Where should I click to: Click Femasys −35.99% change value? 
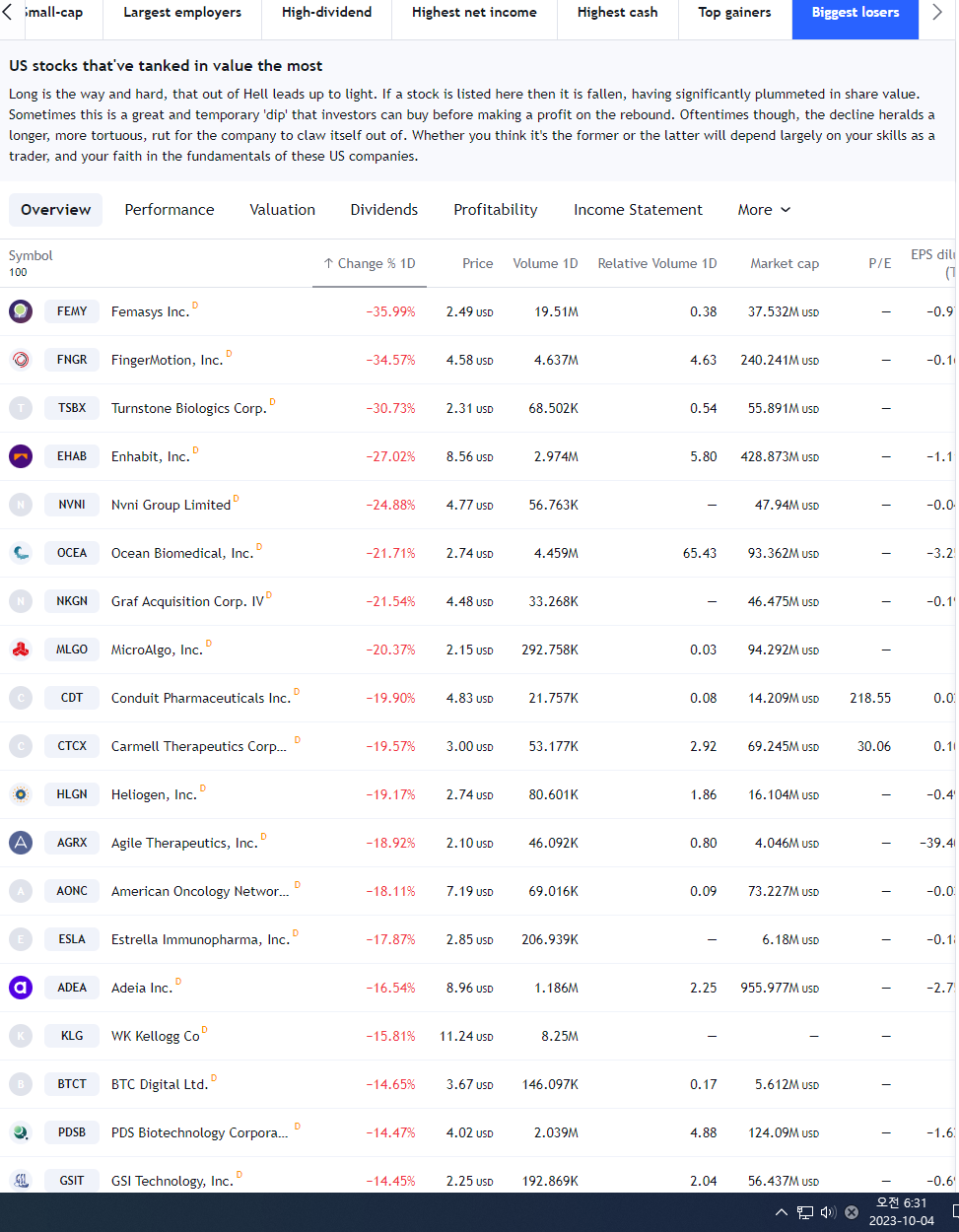(390, 311)
